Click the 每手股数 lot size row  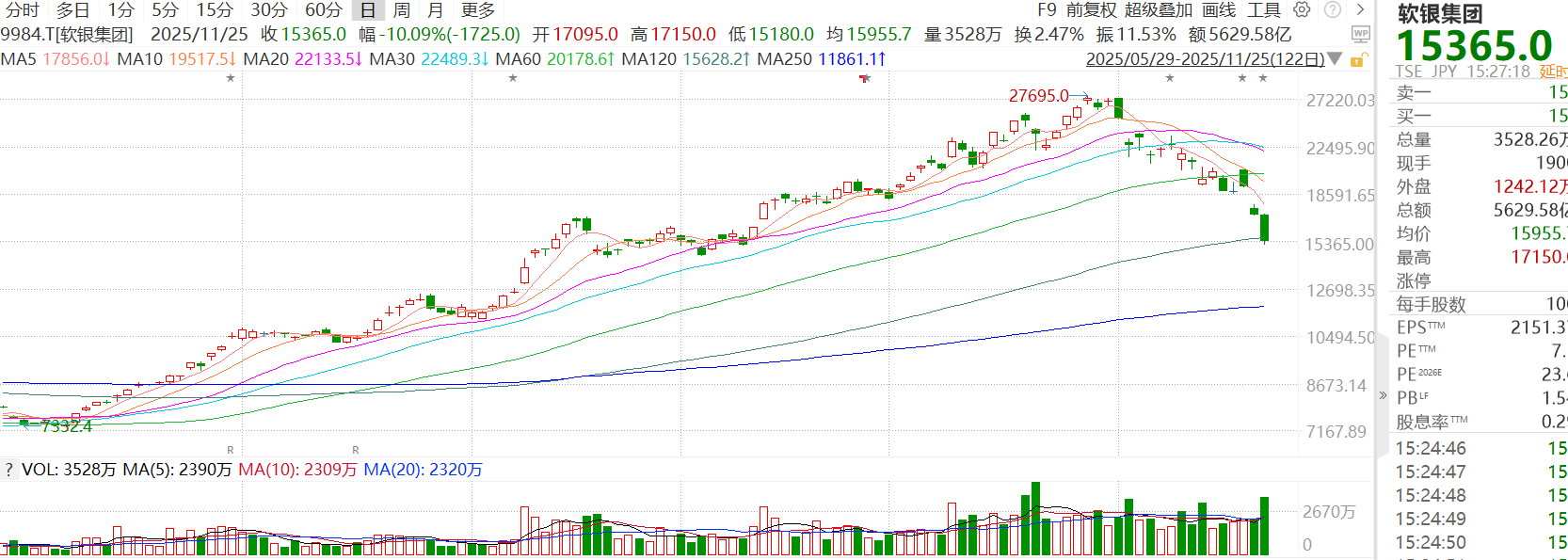(x=1480, y=304)
